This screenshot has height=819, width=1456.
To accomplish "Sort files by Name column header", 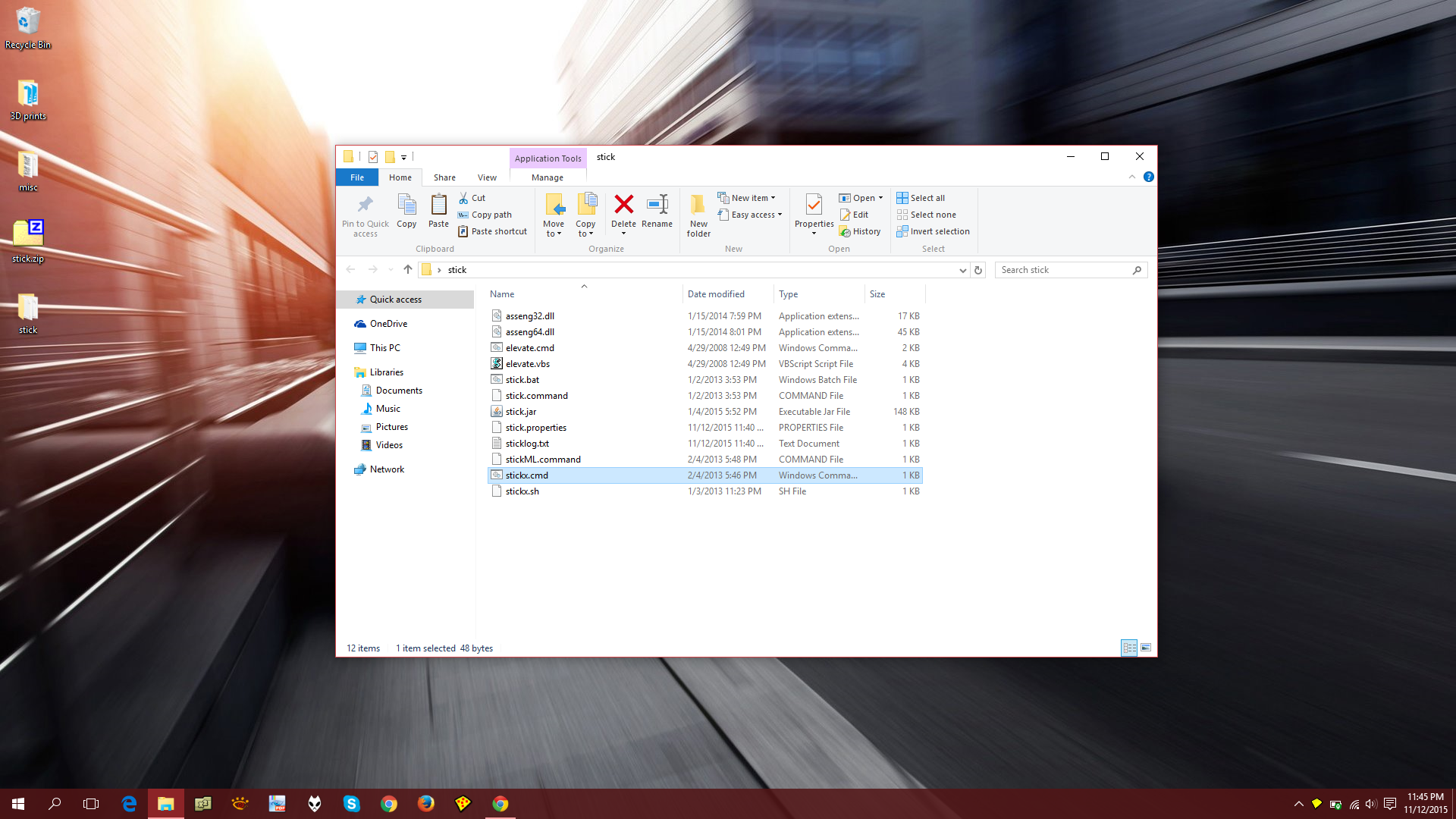I will tap(584, 294).
